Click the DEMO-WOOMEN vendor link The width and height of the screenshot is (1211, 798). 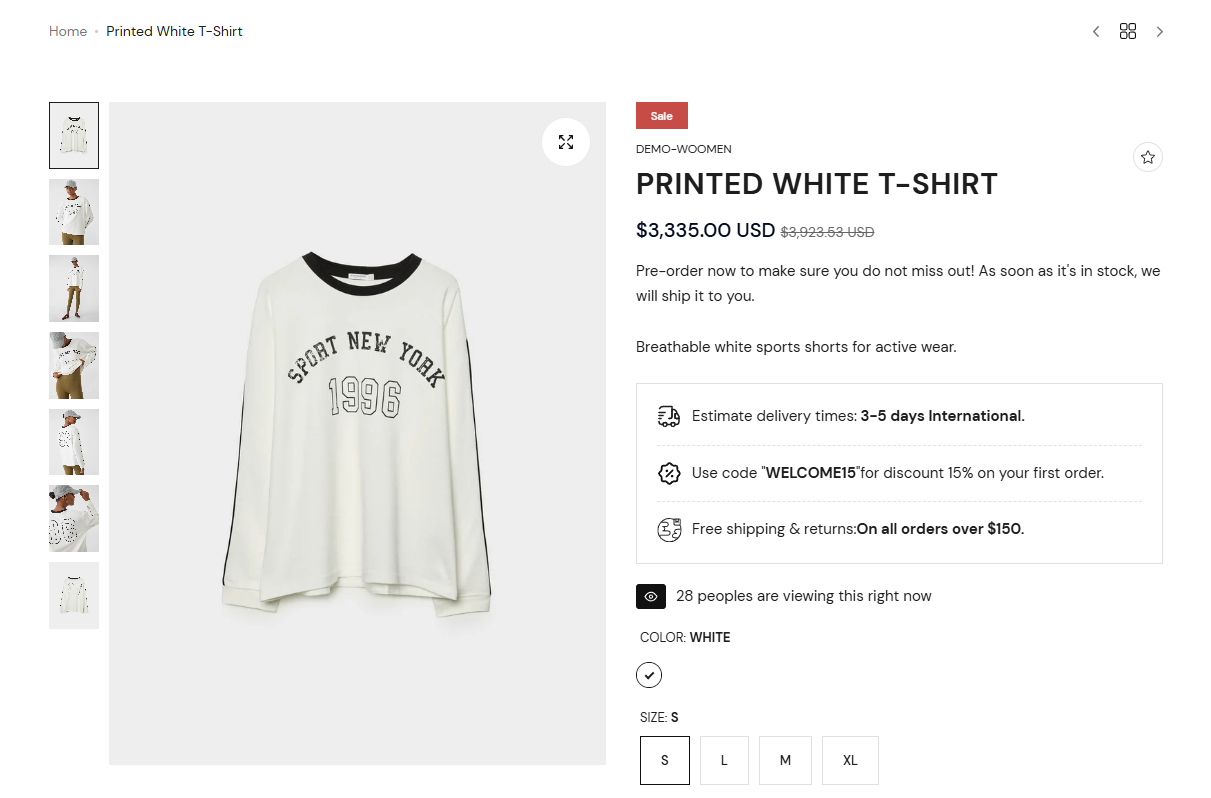pyautogui.click(x=684, y=149)
